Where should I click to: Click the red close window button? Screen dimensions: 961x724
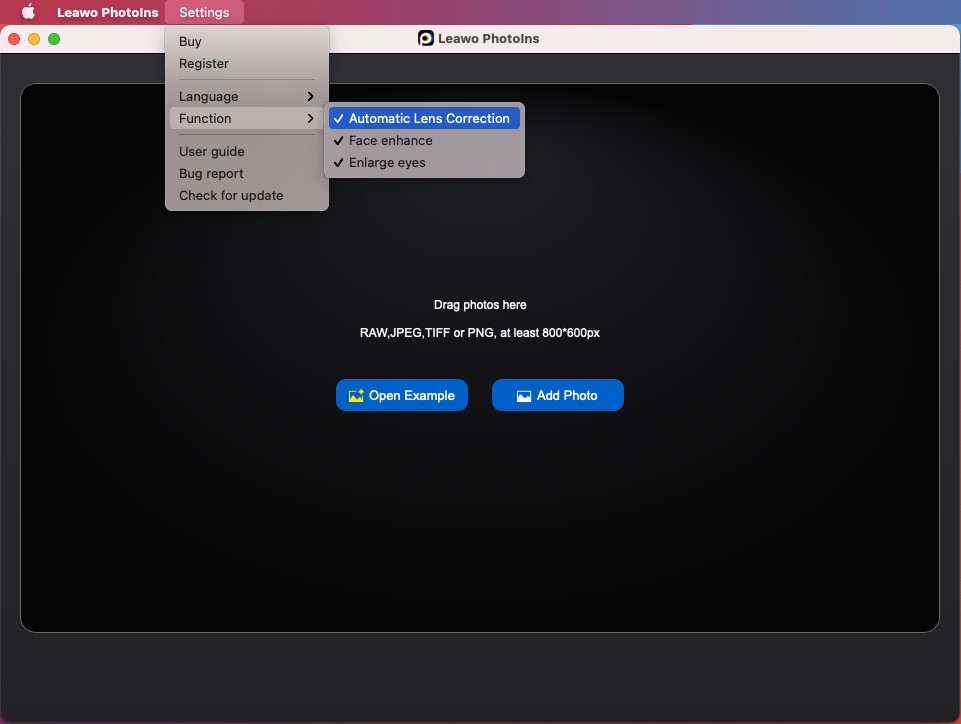[14, 39]
